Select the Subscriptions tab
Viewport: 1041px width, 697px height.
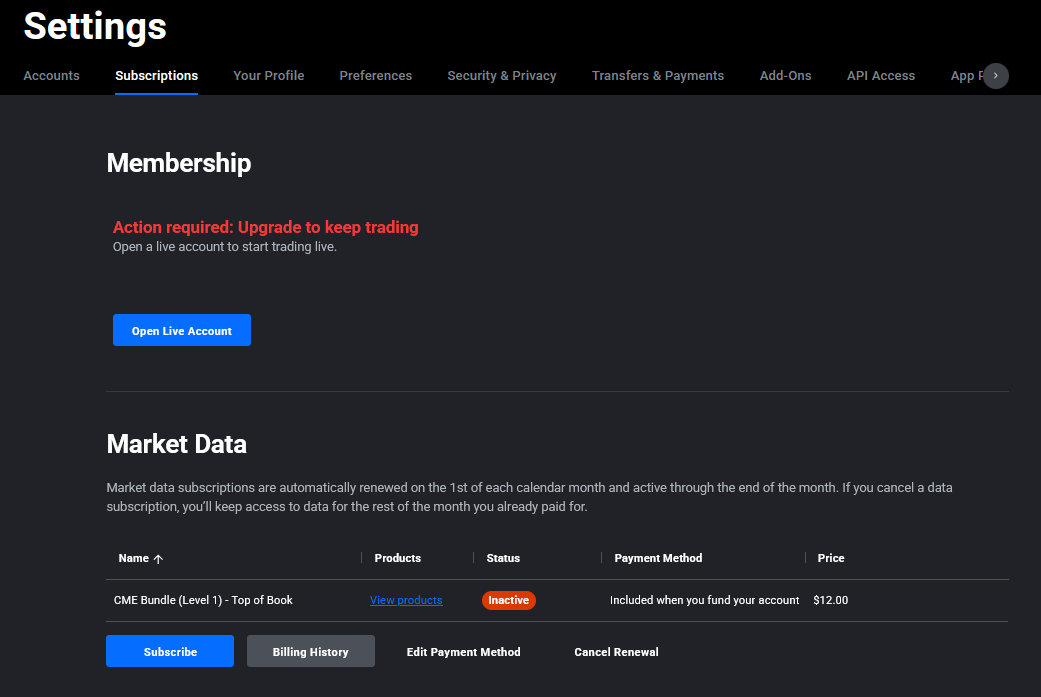[156, 76]
